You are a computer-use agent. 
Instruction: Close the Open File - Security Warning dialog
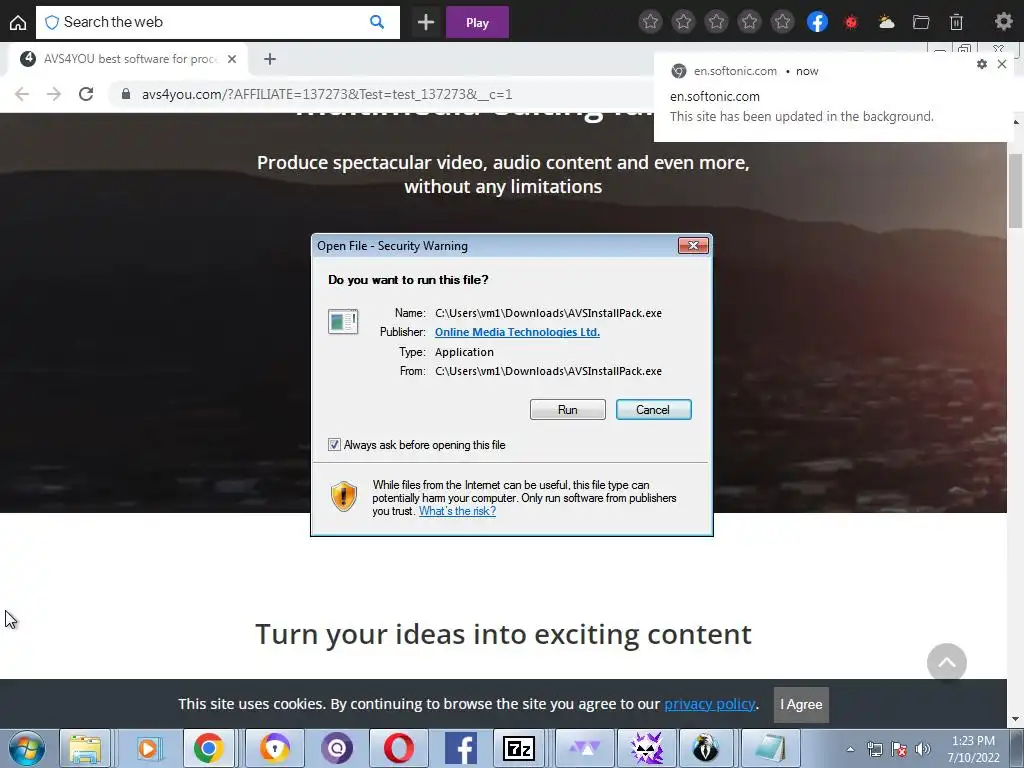[x=693, y=246]
